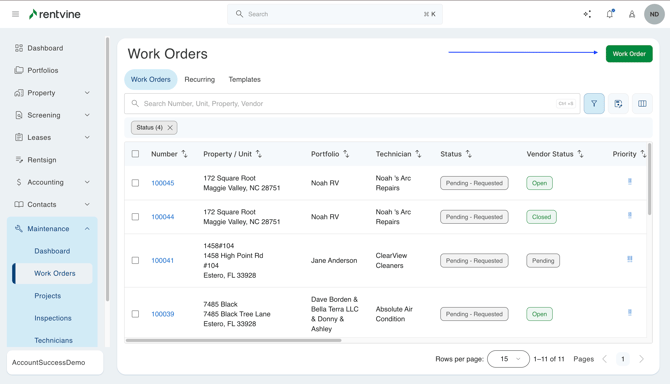Viewport: 670px width, 384px height.
Task: Go to previous page arrow
Action: (x=605, y=359)
